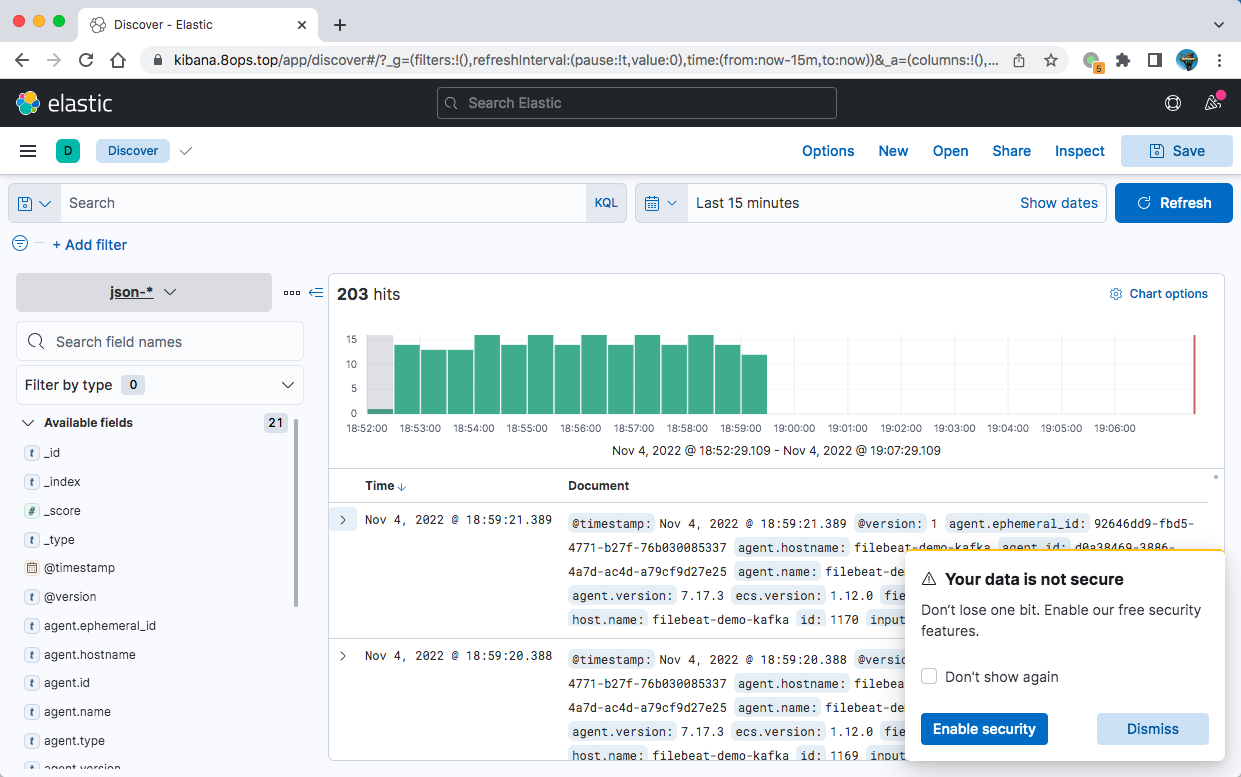
Task: Open the hamburger navigation menu
Action: 28,151
